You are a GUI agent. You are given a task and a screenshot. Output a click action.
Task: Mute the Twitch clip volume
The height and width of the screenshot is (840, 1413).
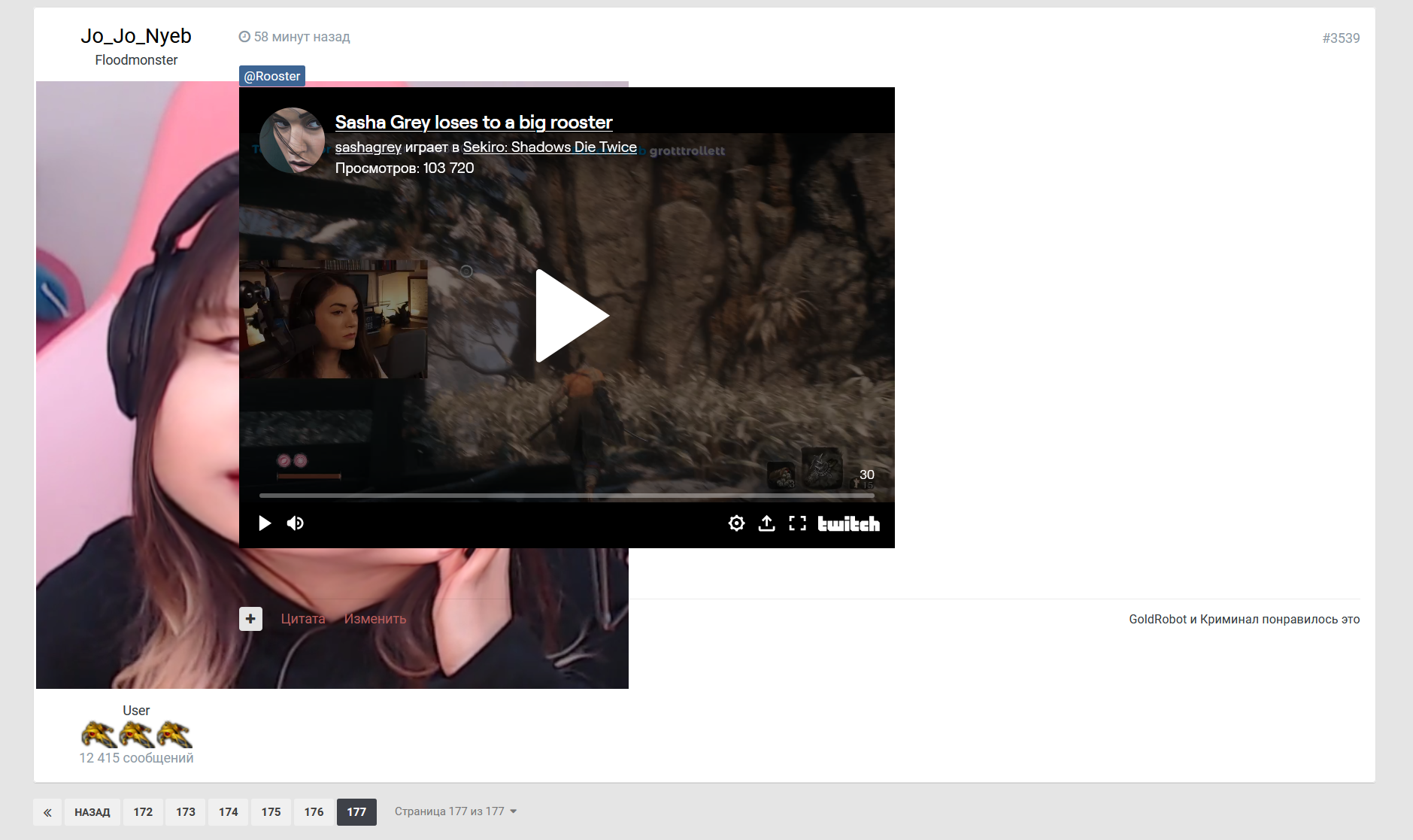(x=296, y=523)
